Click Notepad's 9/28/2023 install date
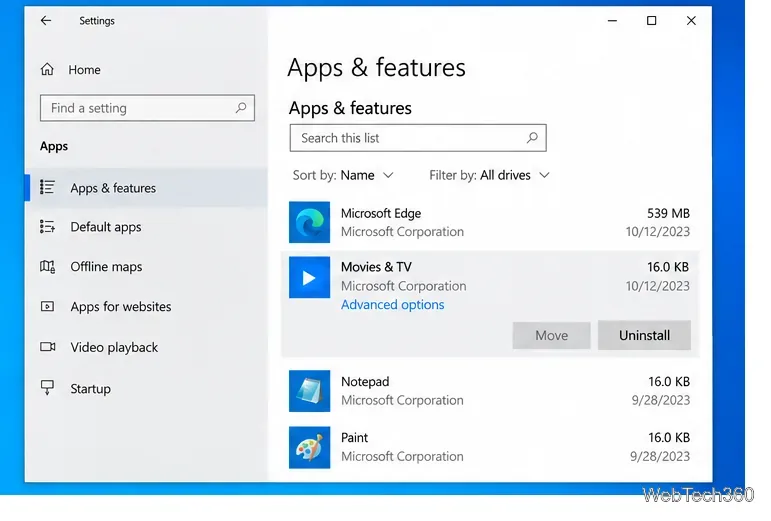 (x=660, y=400)
